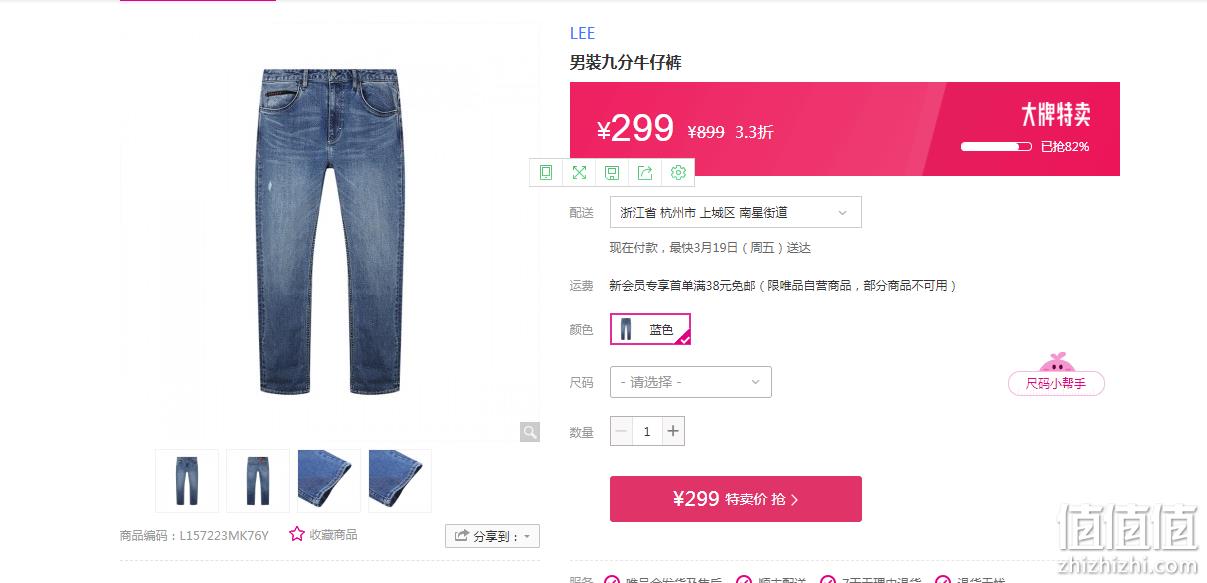Screen dimensions: 1207x583
Task: Select the fourth cuff-detail thumbnail
Action: coord(400,481)
